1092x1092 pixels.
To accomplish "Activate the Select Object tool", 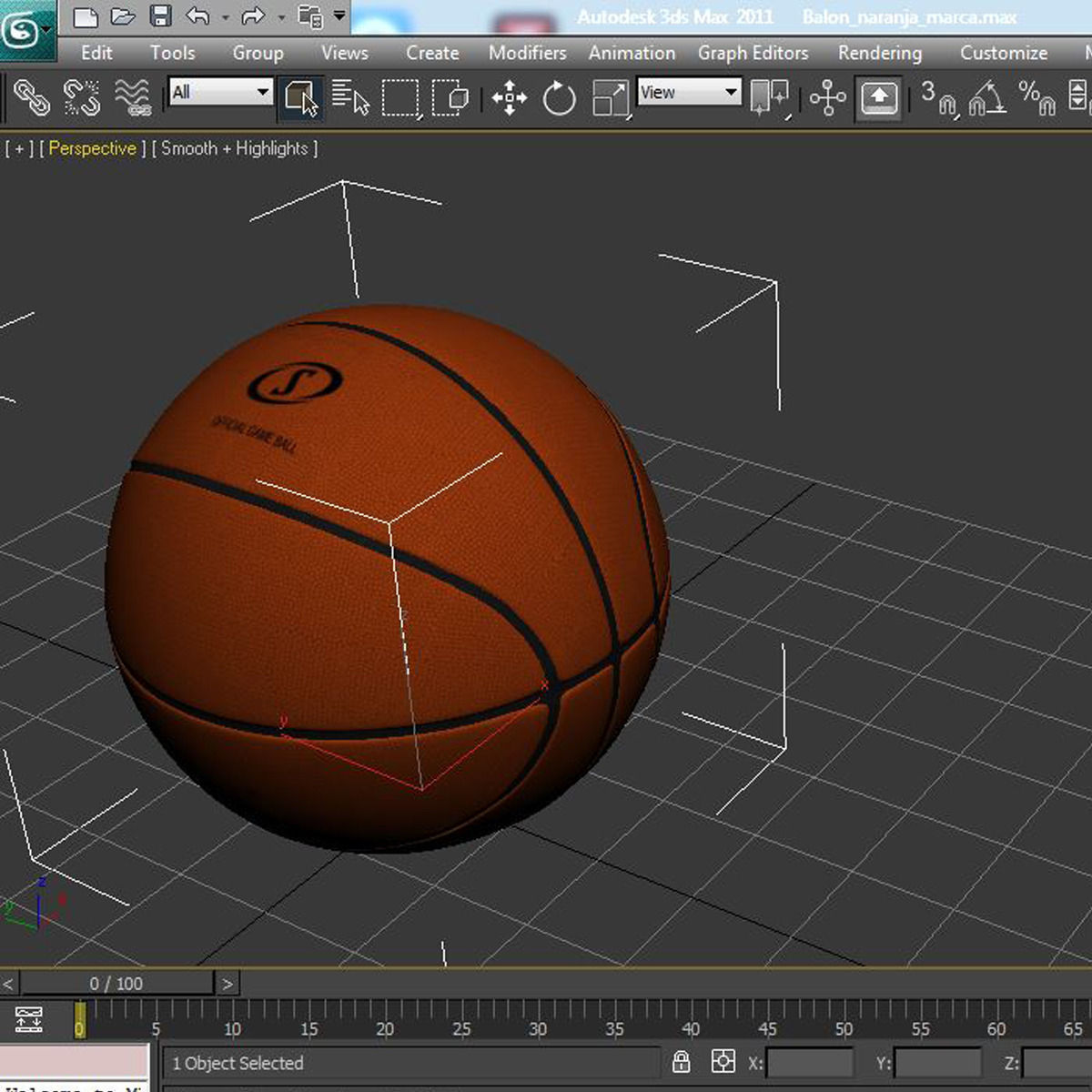I will (x=301, y=97).
